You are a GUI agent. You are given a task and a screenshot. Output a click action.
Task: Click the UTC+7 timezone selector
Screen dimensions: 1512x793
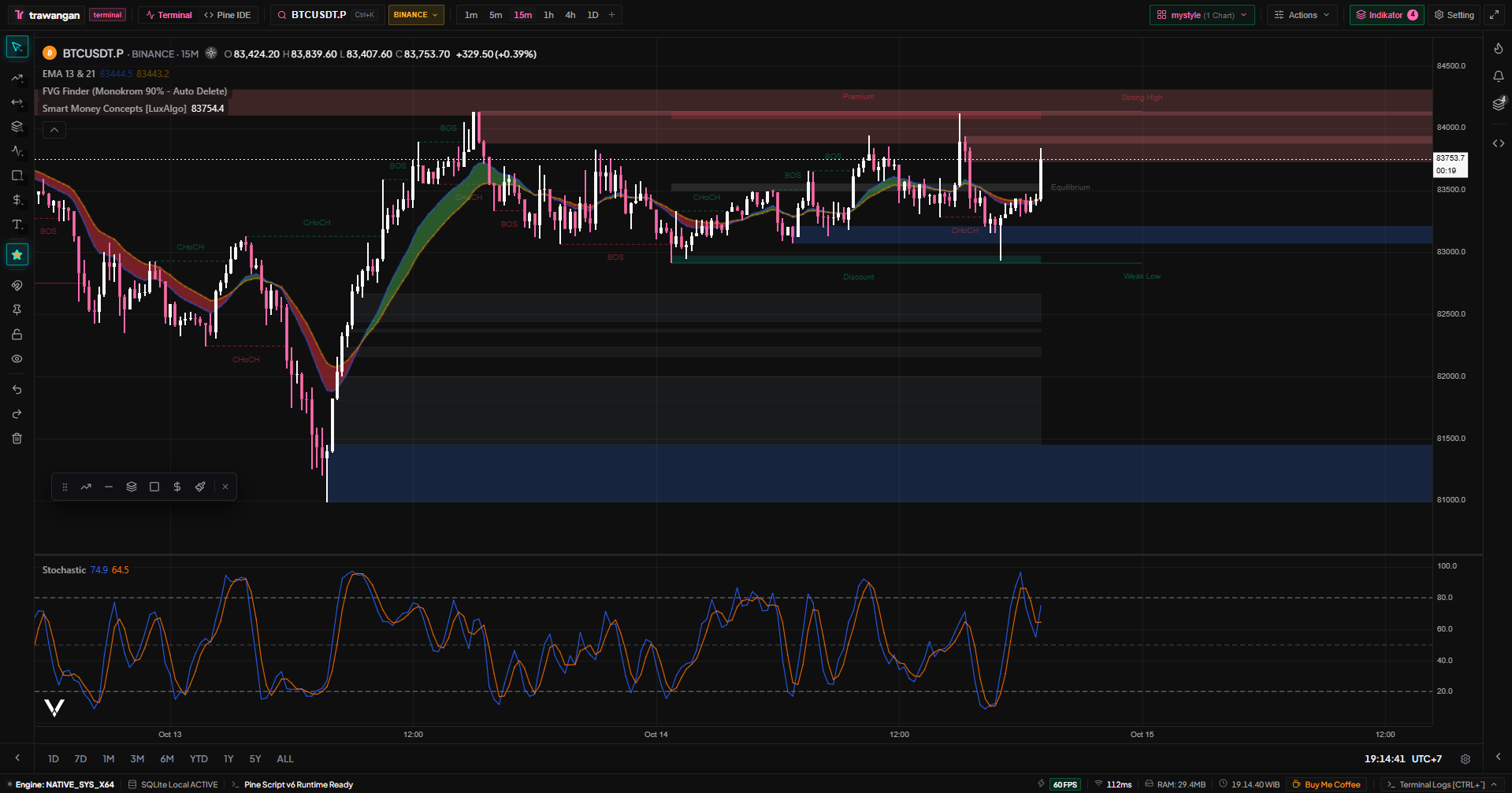pos(1427,759)
